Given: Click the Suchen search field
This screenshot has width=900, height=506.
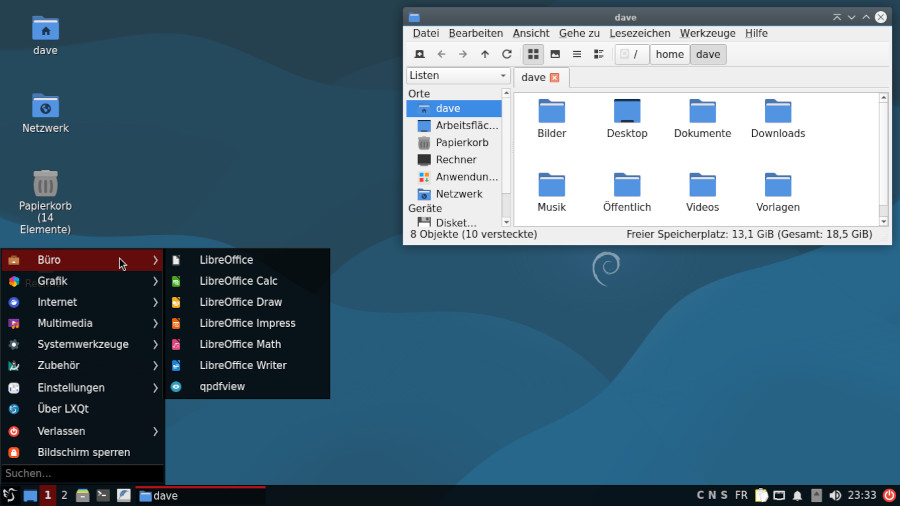Looking at the screenshot, I should (x=83, y=474).
